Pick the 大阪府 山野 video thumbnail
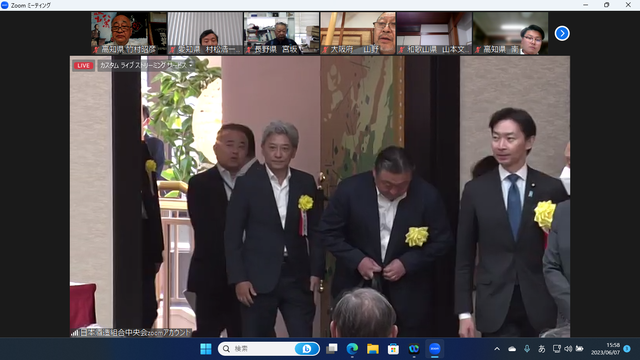This screenshot has width=640, height=360. pyautogui.click(x=358, y=33)
